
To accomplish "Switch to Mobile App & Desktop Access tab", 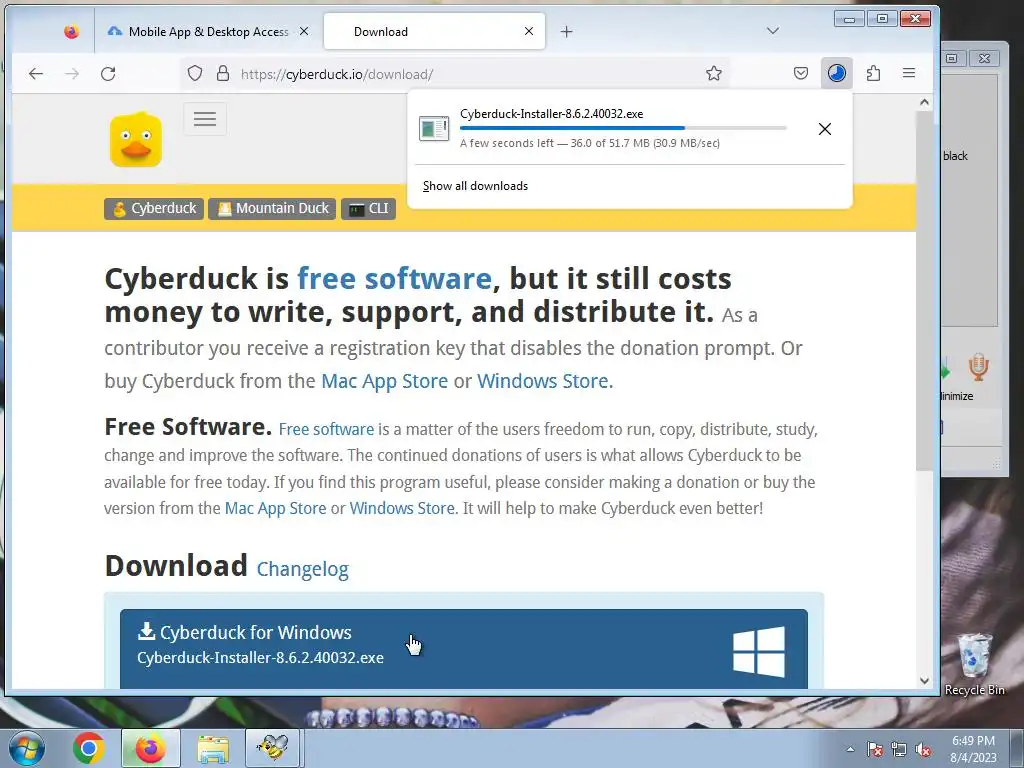I will click(208, 31).
